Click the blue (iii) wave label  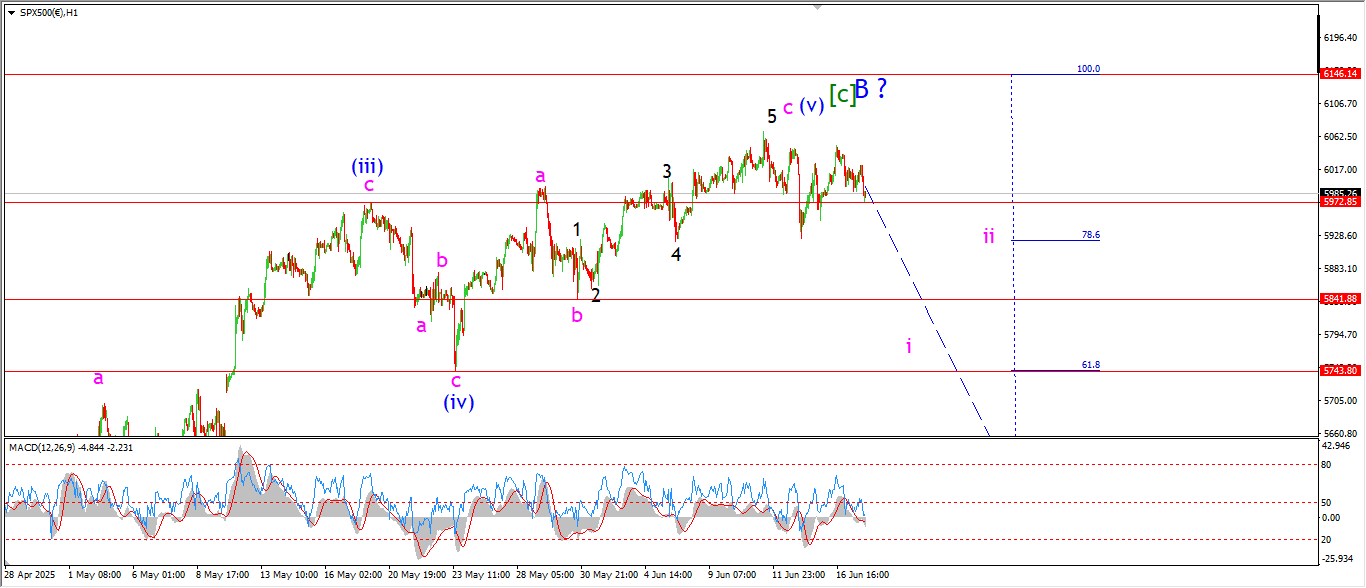click(367, 166)
